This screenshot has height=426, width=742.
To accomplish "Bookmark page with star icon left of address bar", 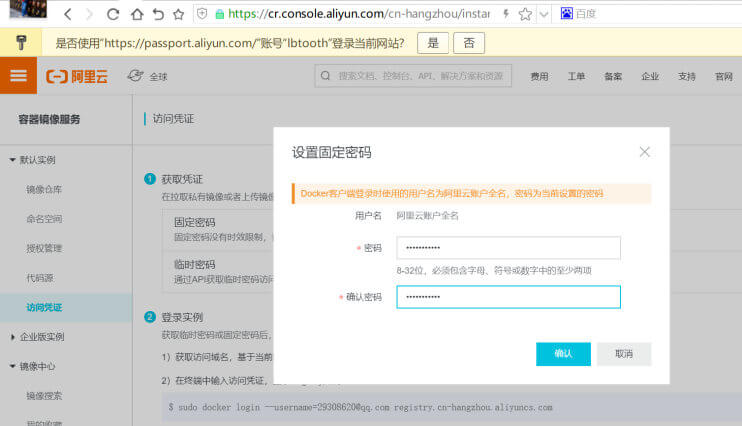I will 178,14.
